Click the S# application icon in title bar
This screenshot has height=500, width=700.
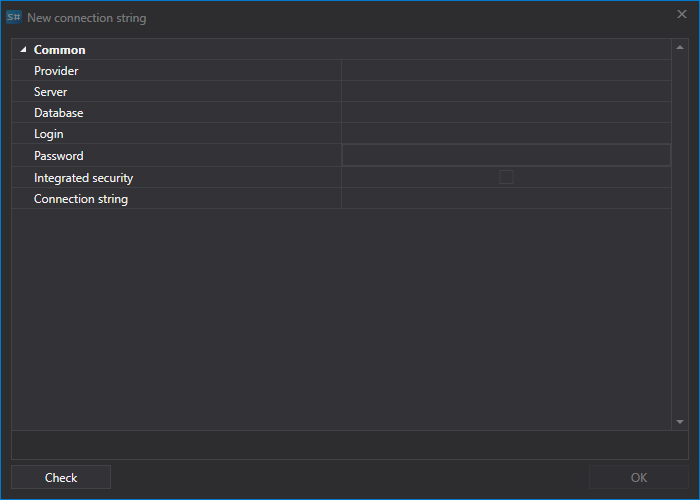pos(14,17)
